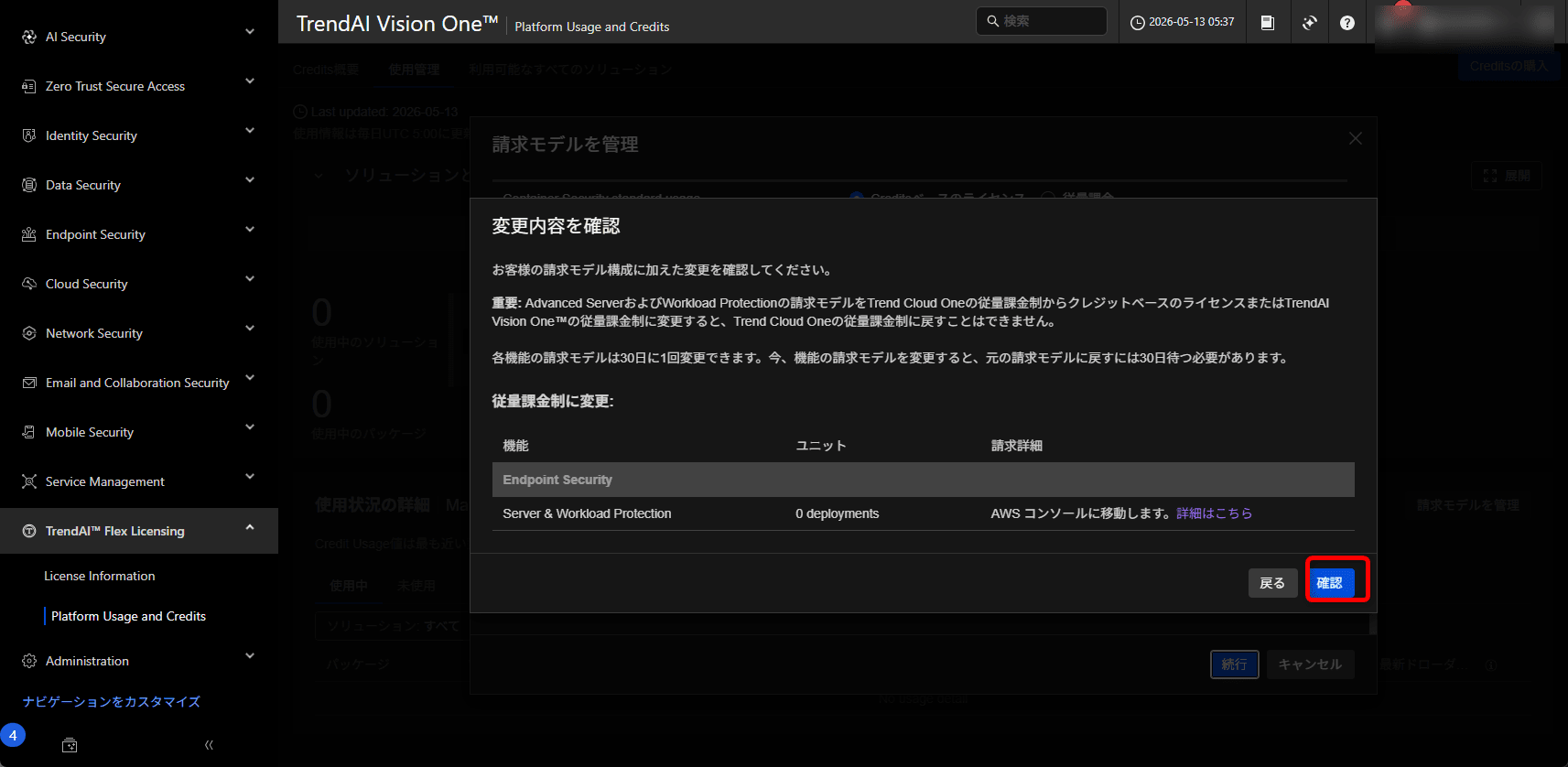Click the blue badge showing 4
The width and height of the screenshot is (1568, 767).
[13, 735]
